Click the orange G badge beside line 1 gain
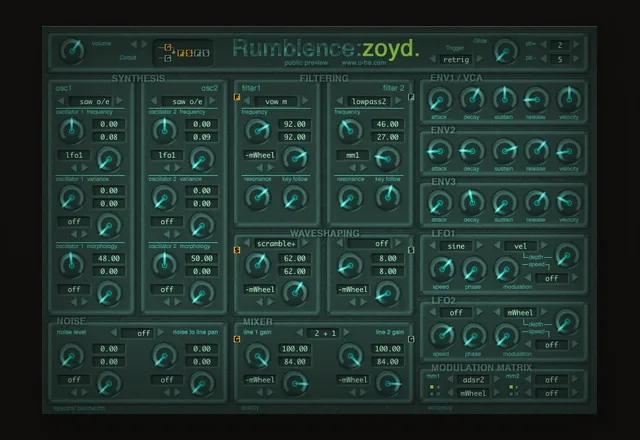 click(x=237, y=339)
